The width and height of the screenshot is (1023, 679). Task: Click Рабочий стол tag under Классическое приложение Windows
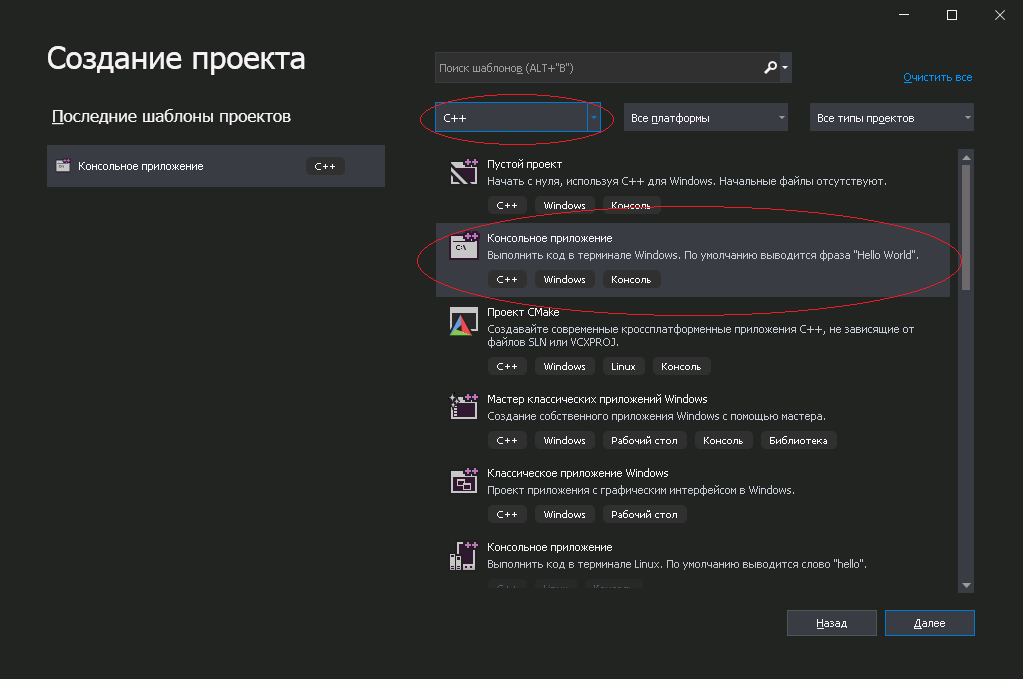(x=644, y=515)
